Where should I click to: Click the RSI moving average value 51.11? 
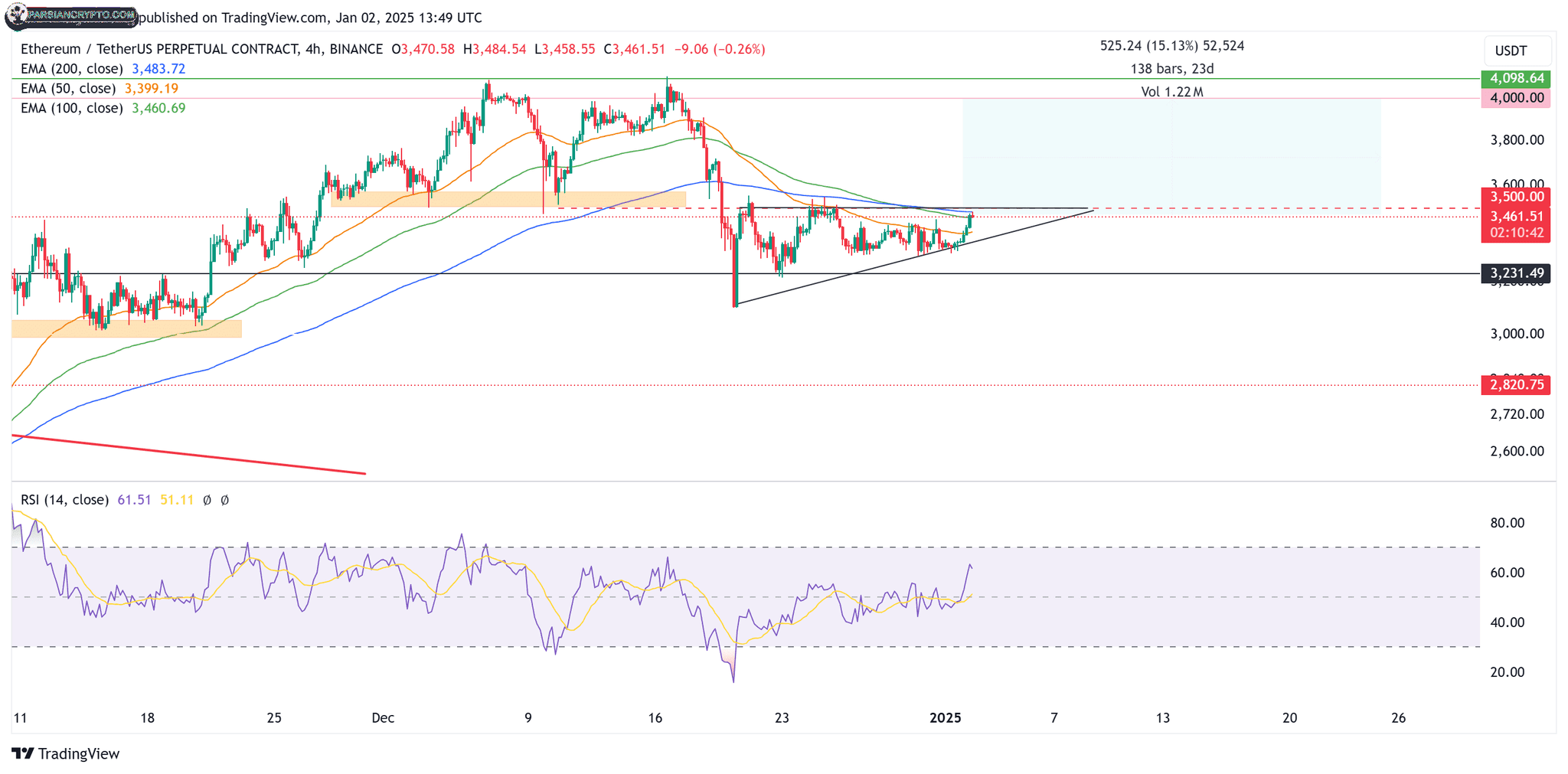pyautogui.click(x=177, y=500)
